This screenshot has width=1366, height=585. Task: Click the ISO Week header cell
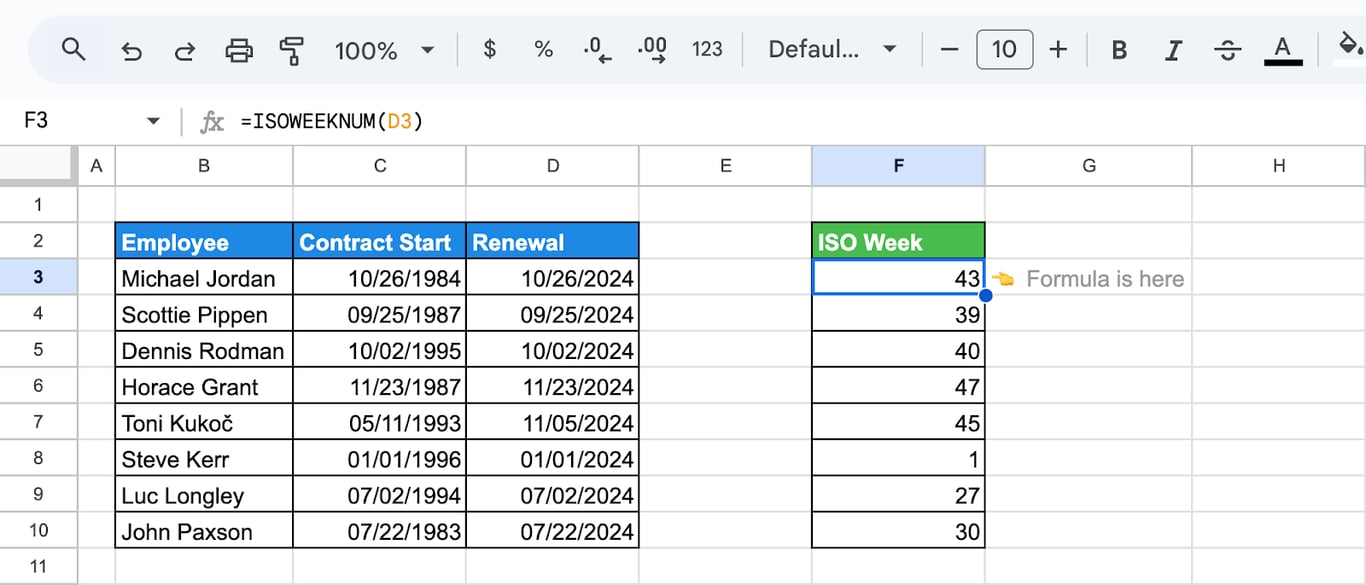pos(898,241)
